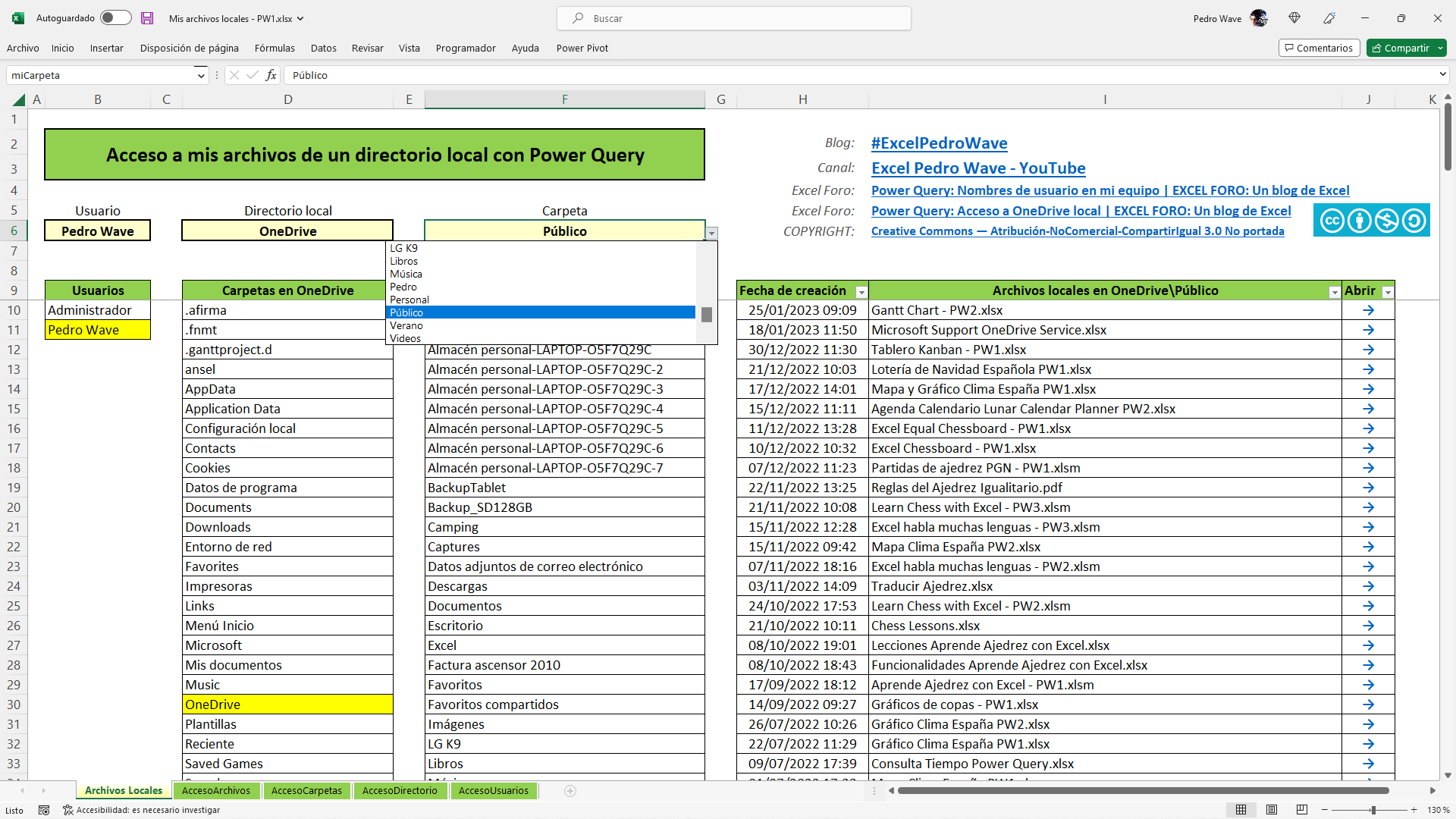This screenshot has height=819, width=1456.
Task: Expand the Name Box dropdown arrow
Action: click(x=200, y=75)
